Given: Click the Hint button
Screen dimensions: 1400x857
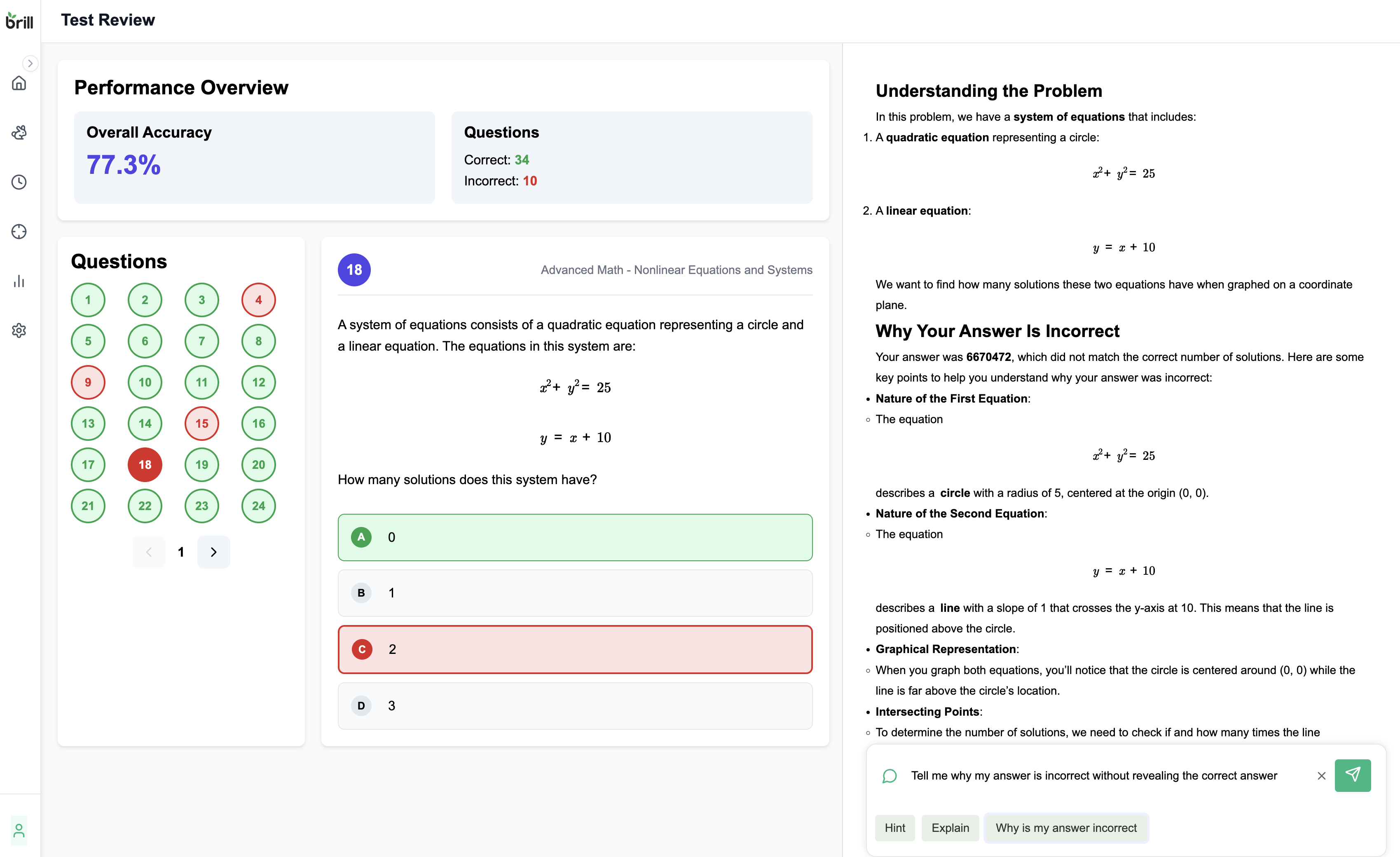Looking at the screenshot, I should (x=894, y=827).
